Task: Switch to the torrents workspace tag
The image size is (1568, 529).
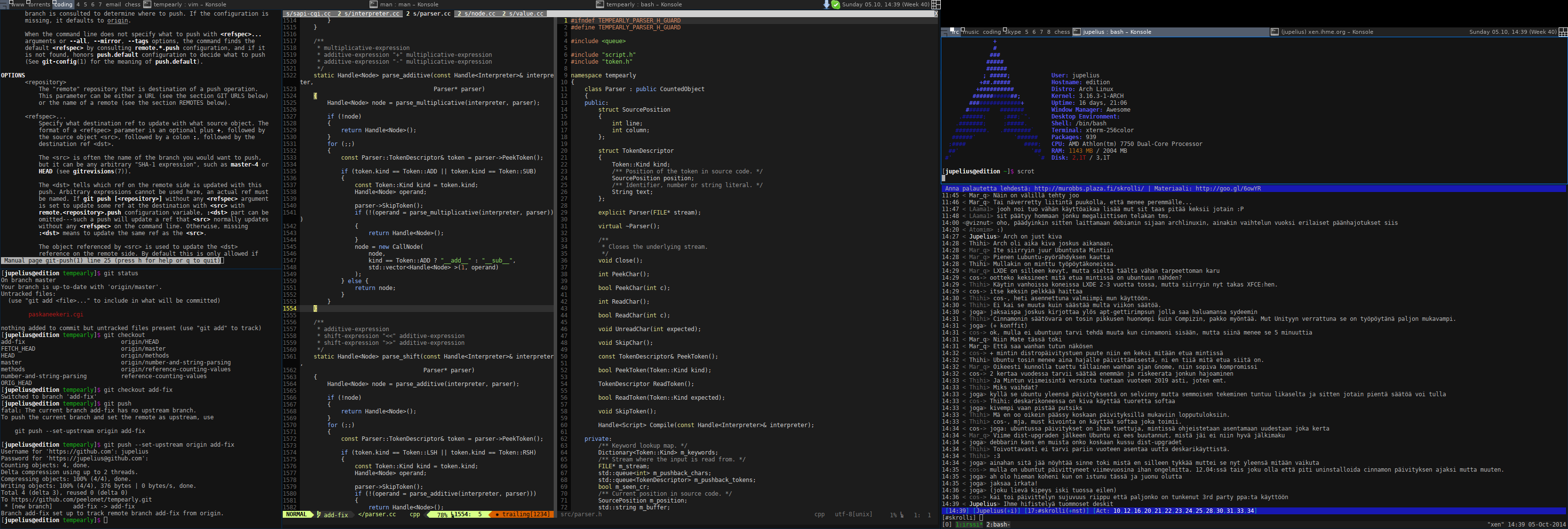Action: point(39,4)
